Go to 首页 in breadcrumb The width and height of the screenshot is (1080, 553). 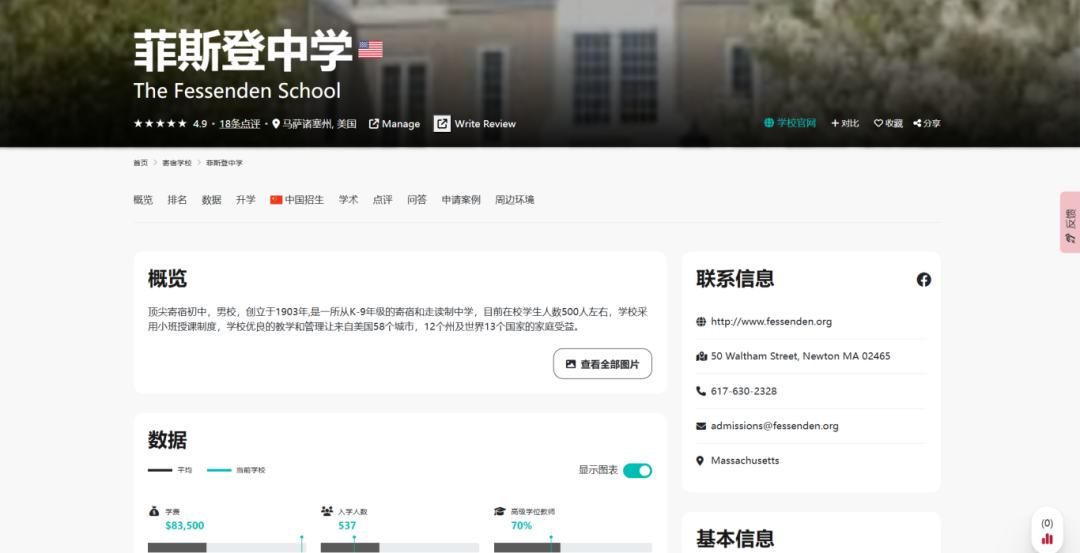point(141,163)
